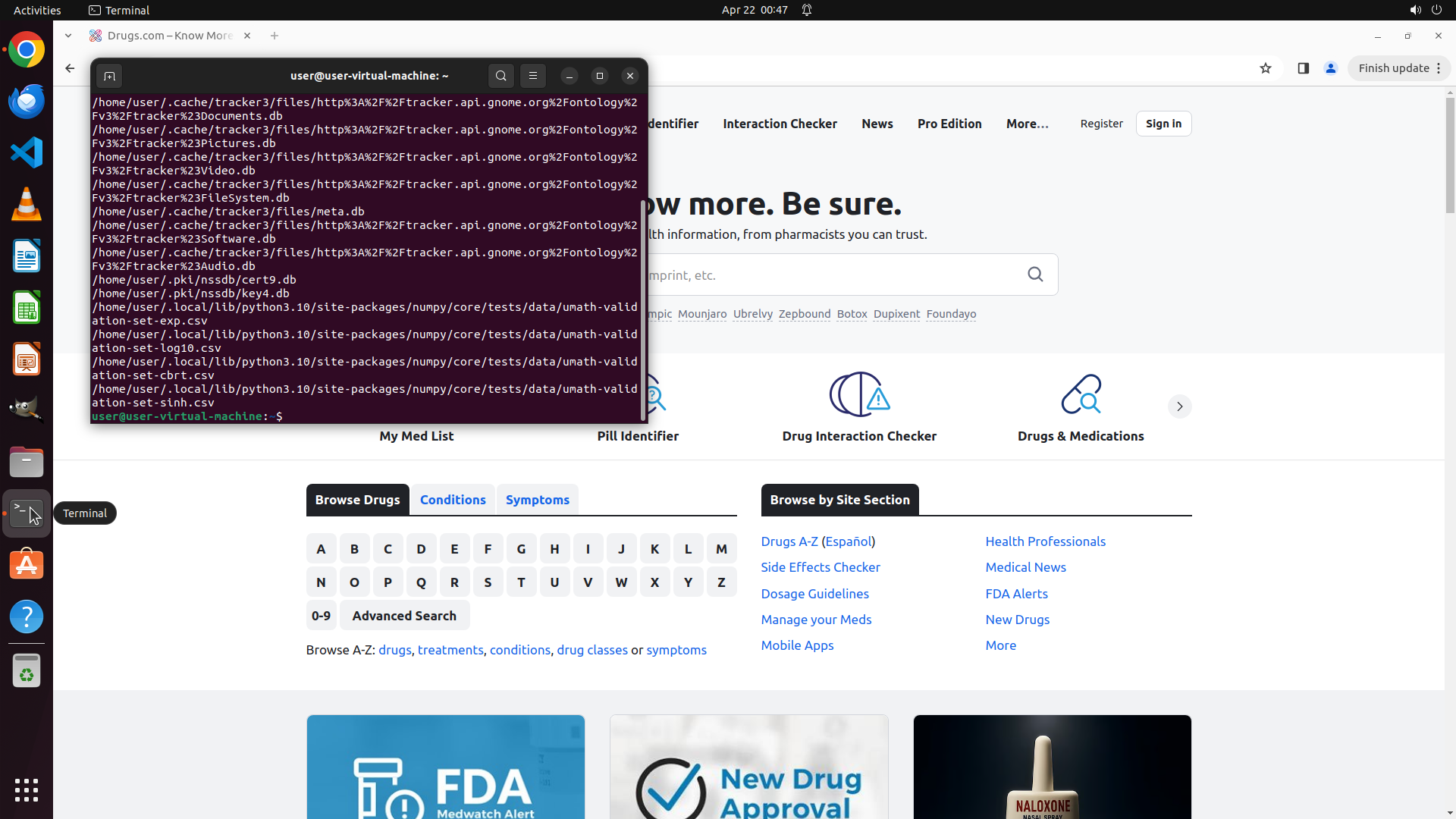The image size is (1456, 819).
Task: Open the Side Effects Checker link
Action: click(821, 567)
